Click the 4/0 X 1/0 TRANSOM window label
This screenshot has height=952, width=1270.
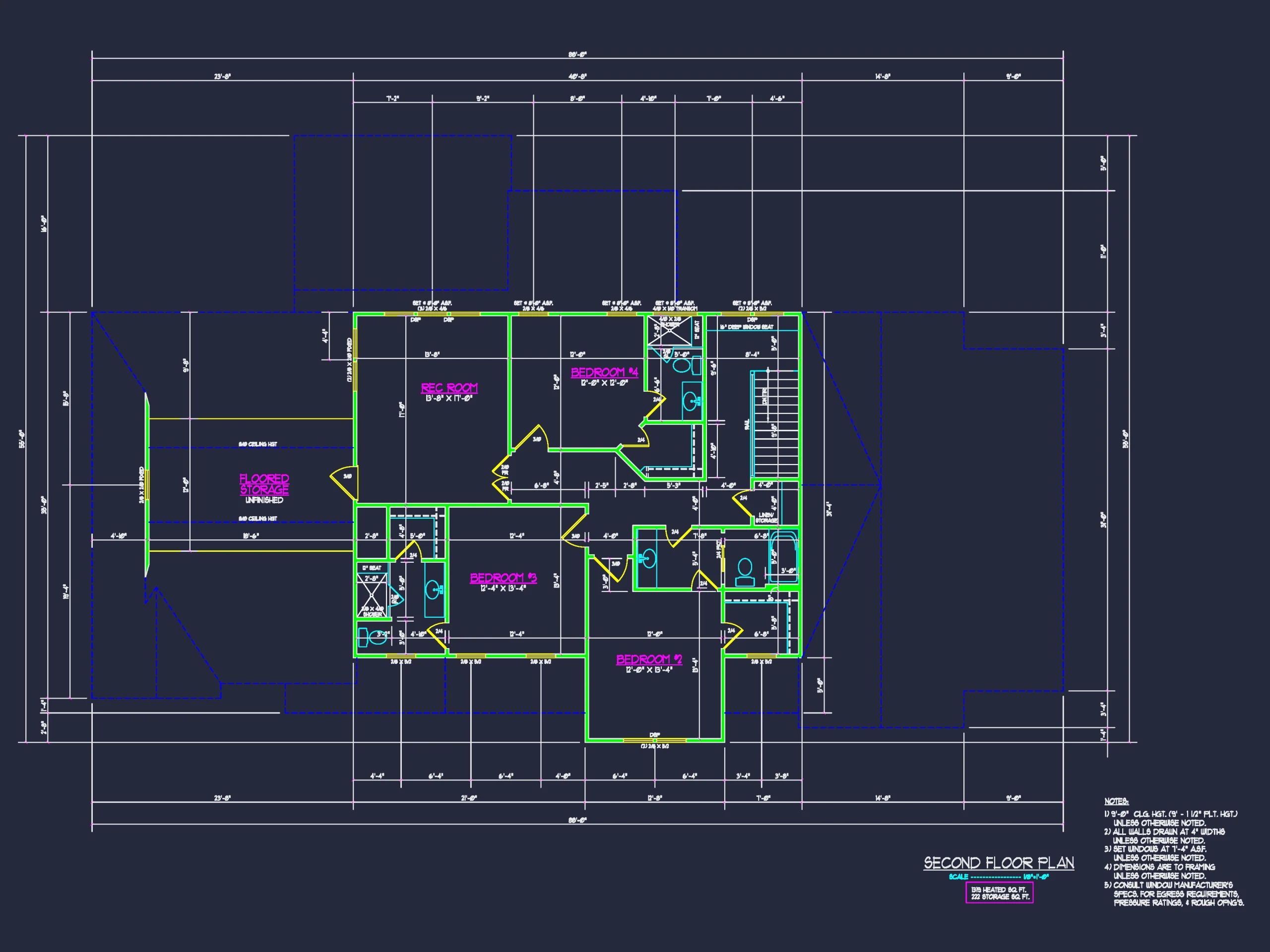(675, 309)
